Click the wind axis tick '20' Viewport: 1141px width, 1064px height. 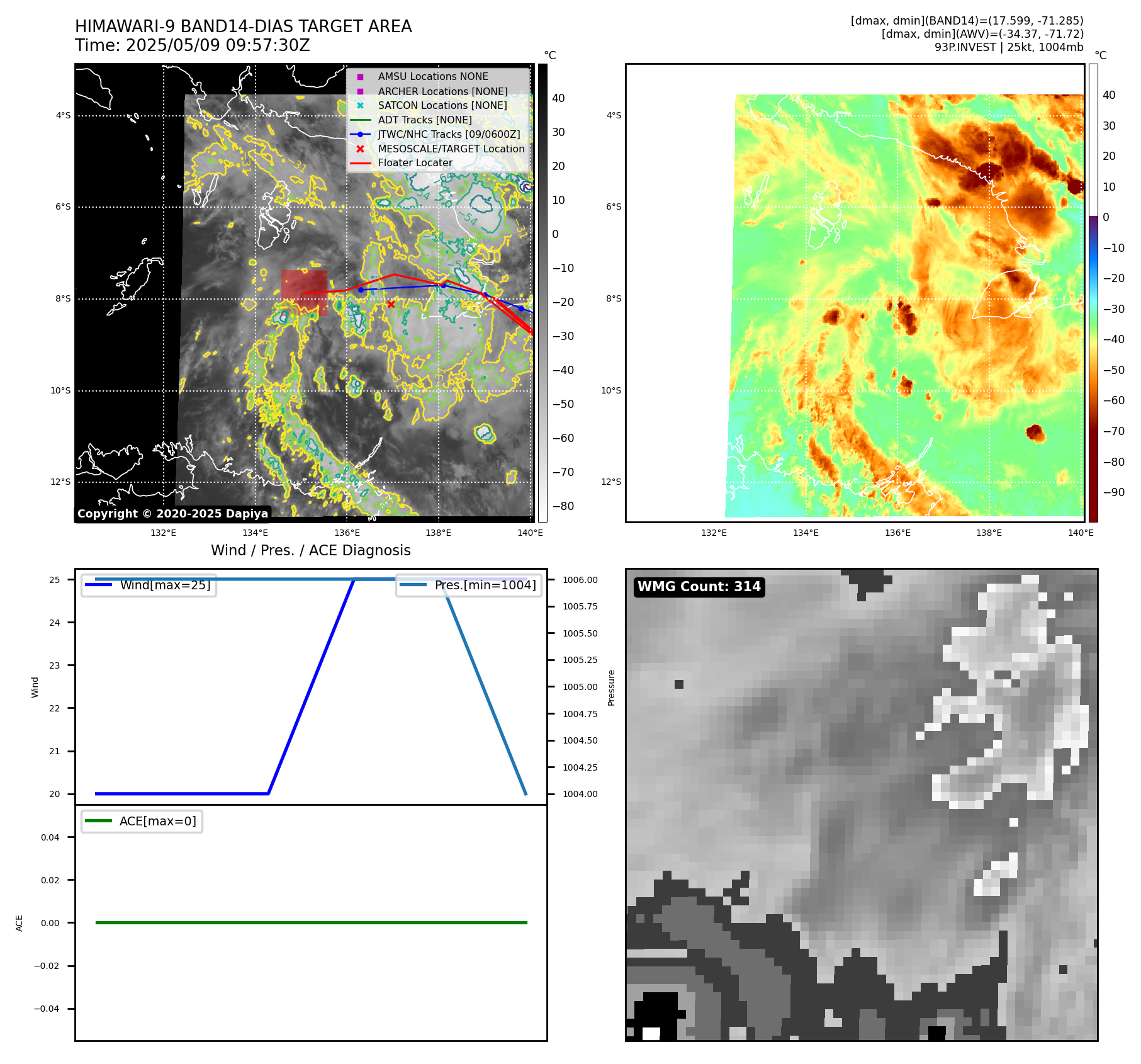[55, 794]
